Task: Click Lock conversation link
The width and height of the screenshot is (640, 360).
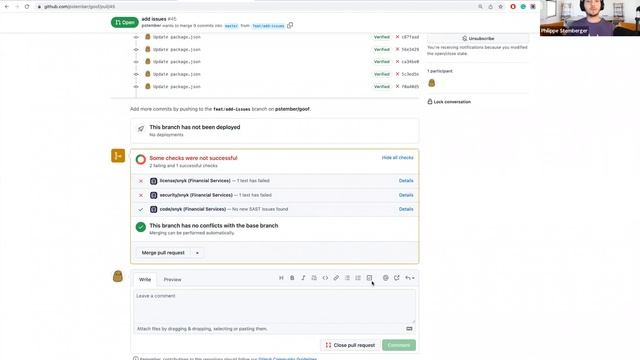Action: [449, 102]
